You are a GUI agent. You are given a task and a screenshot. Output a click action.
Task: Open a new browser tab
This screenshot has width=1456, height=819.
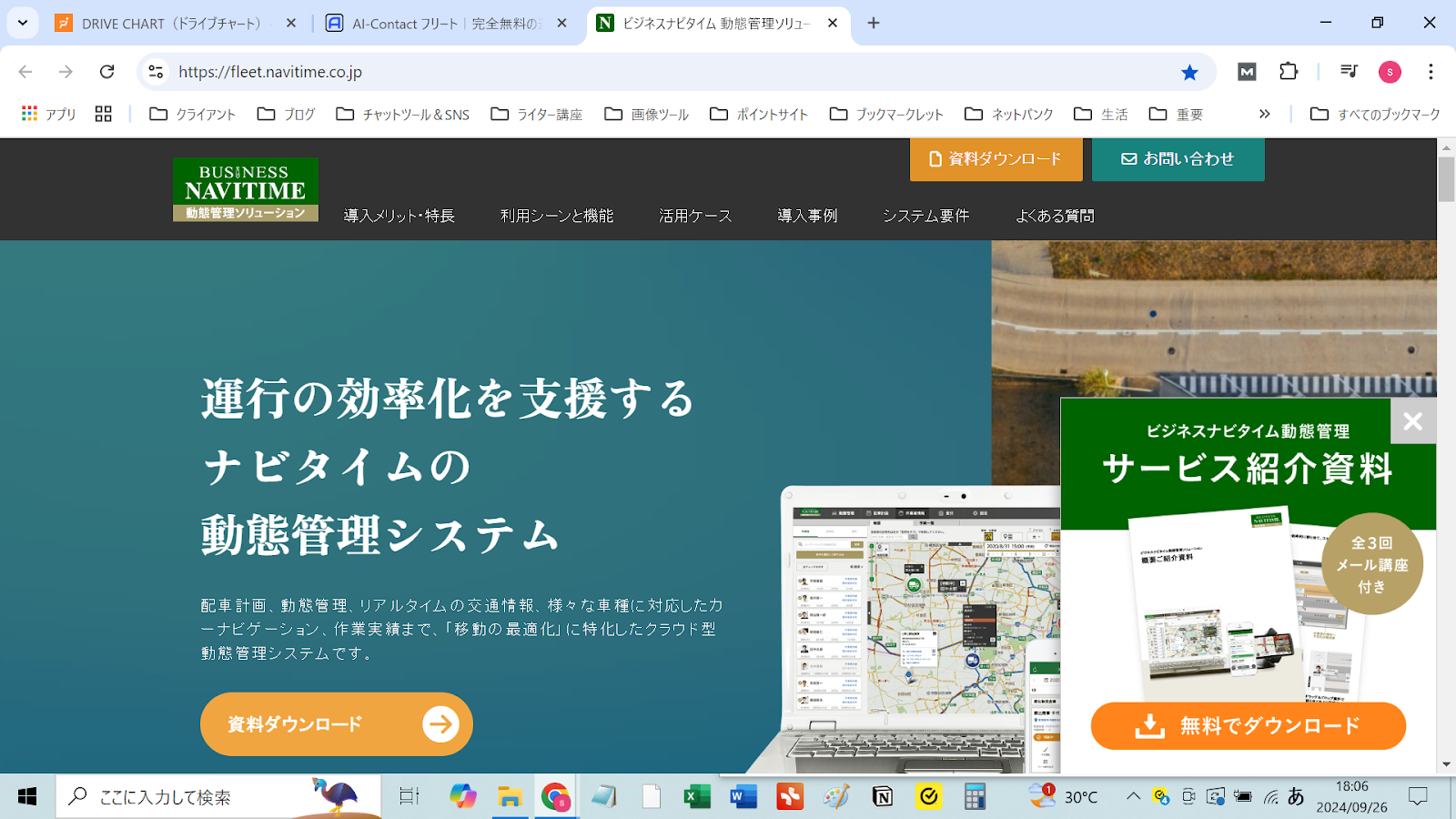click(874, 24)
